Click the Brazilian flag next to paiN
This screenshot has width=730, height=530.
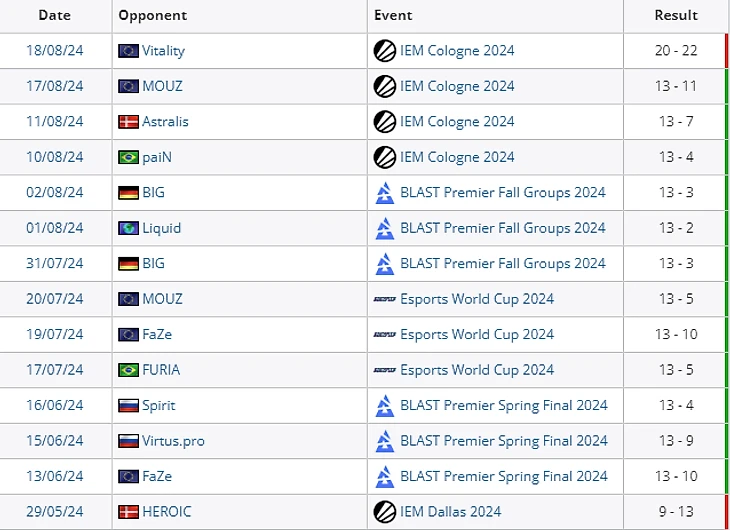tap(128, 157)
